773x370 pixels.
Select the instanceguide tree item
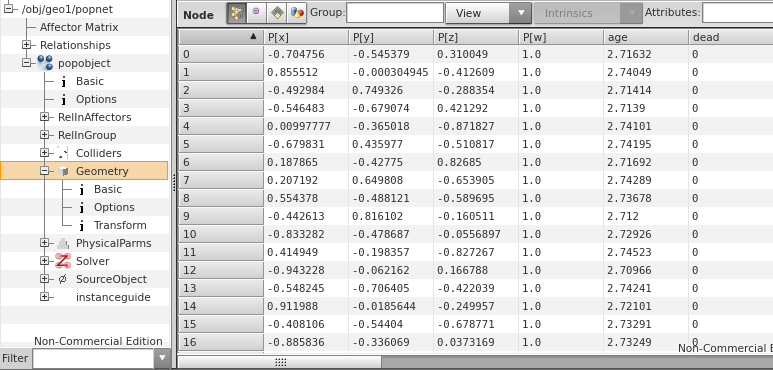(113, 297)
